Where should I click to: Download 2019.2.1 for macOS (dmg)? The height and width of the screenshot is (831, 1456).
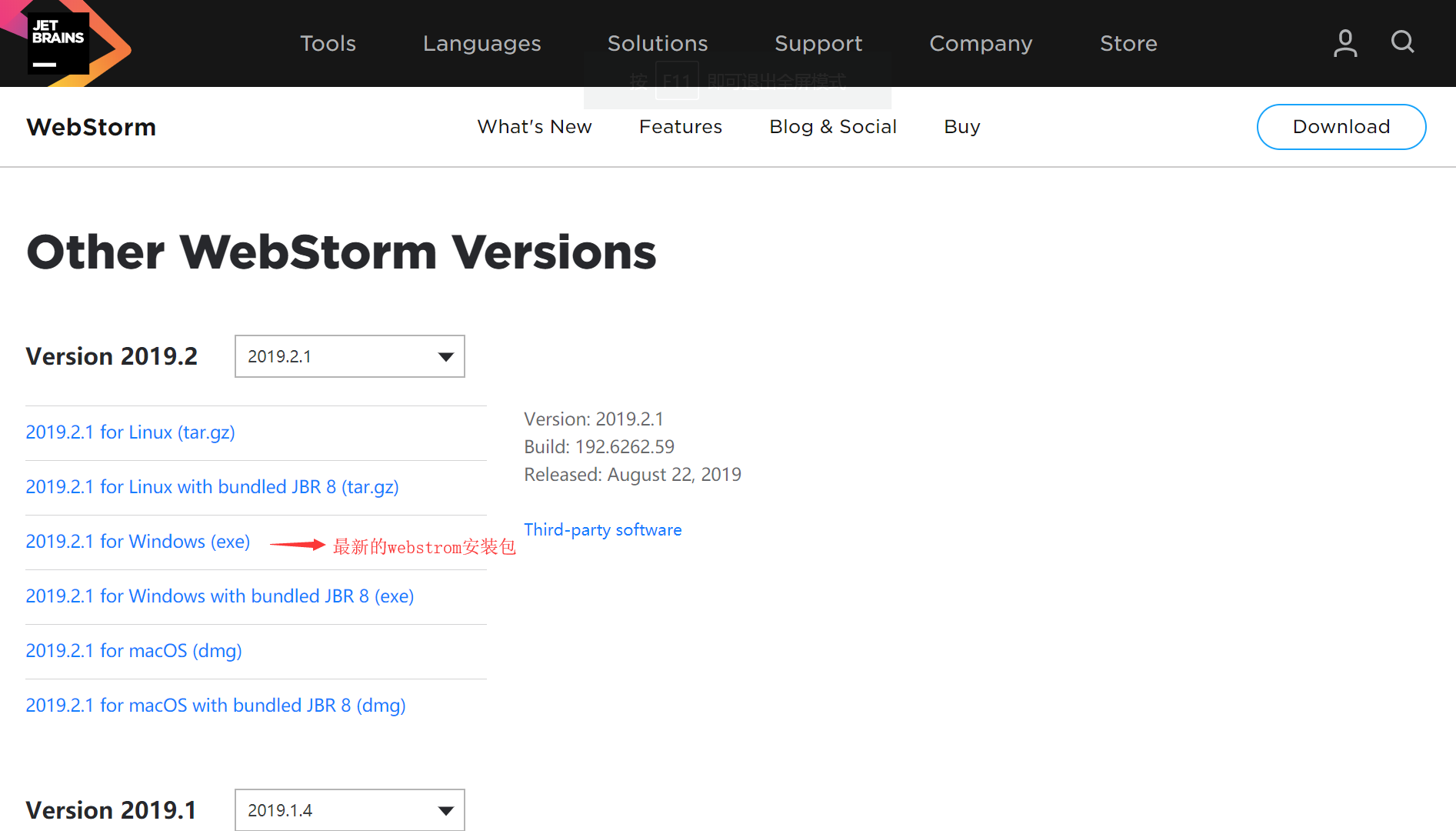pos(133,651)
